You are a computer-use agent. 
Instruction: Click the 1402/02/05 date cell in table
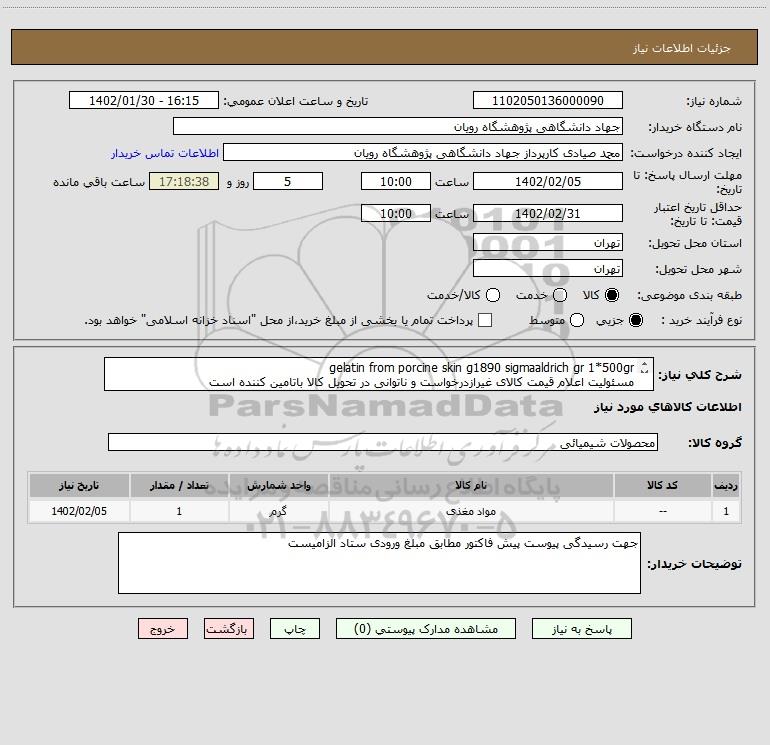tap(79, 511)
